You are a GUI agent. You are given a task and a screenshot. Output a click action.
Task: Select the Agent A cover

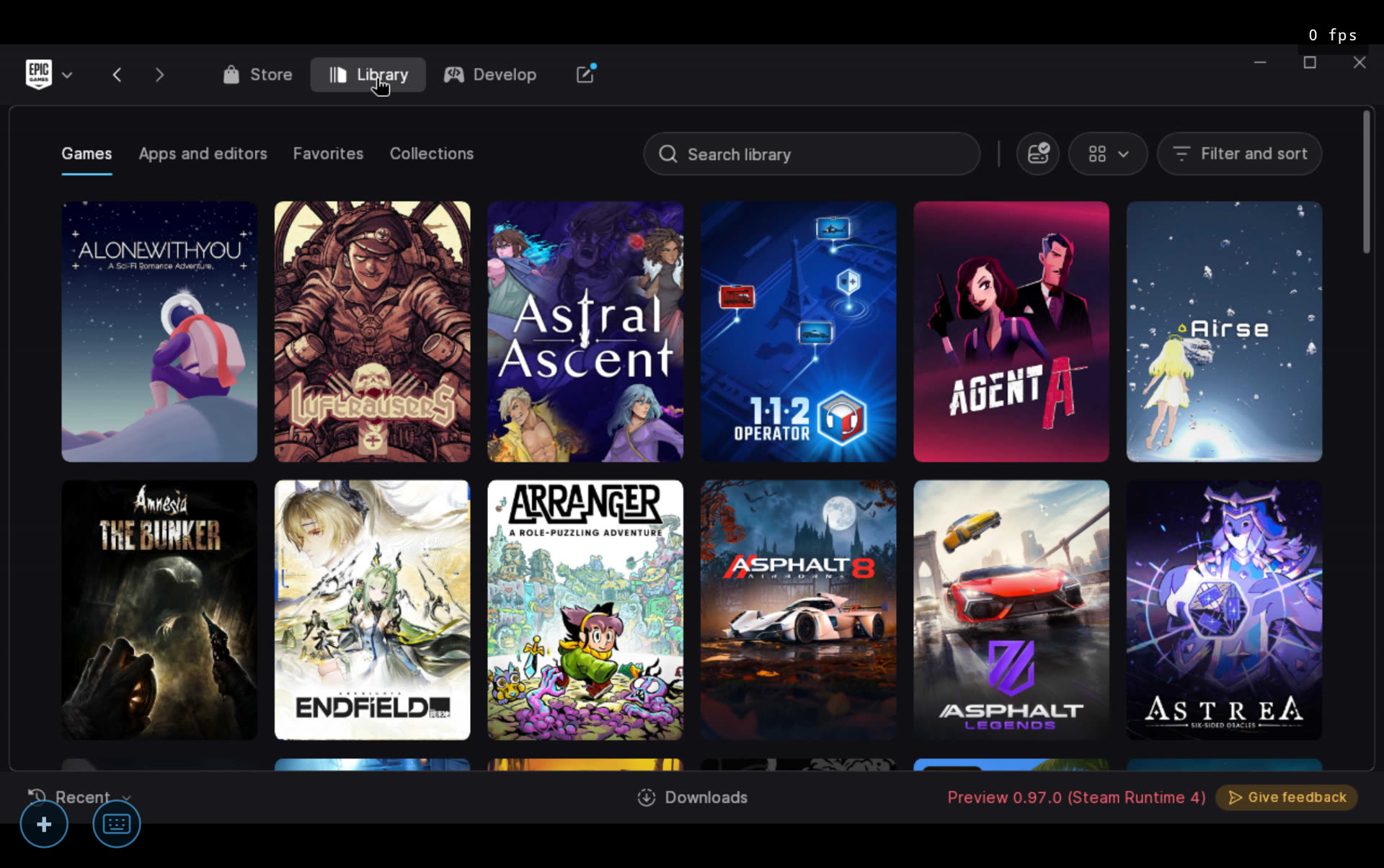(x=1011, y=332)
